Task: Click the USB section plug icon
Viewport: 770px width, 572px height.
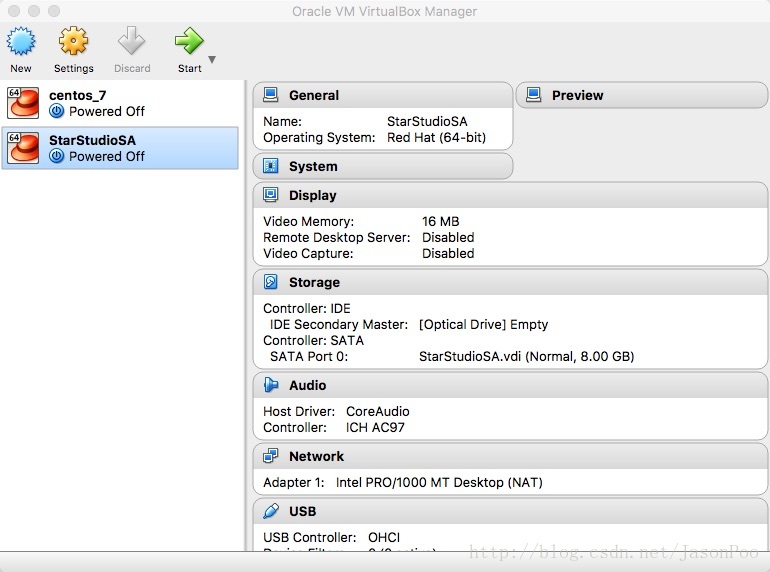Action: [271, 511]
